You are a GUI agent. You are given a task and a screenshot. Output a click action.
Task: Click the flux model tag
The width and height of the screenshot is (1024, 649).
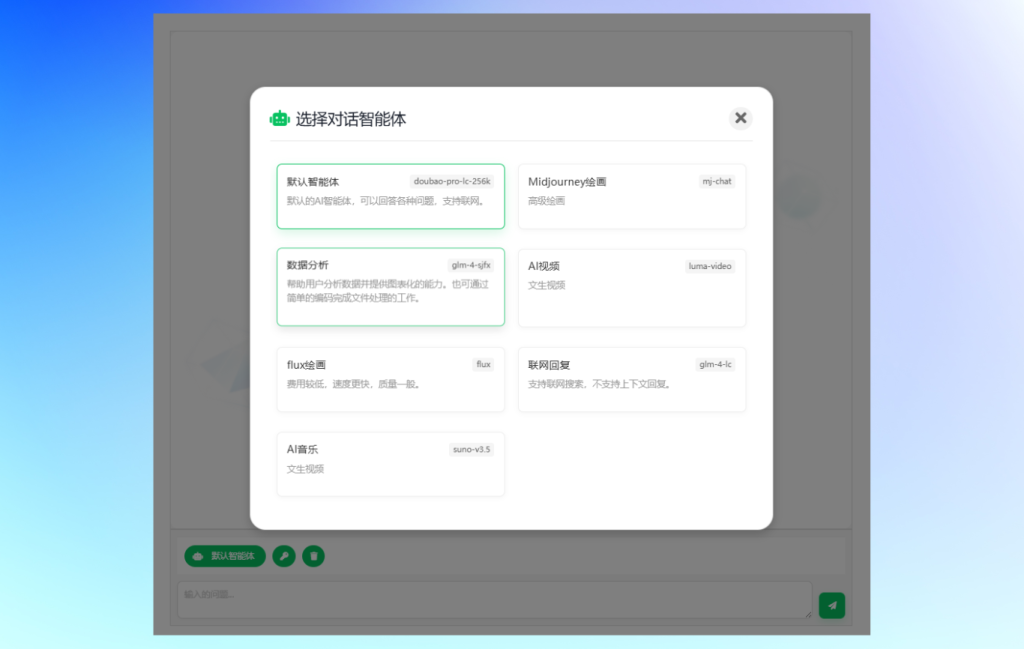(x=483, y=364)
